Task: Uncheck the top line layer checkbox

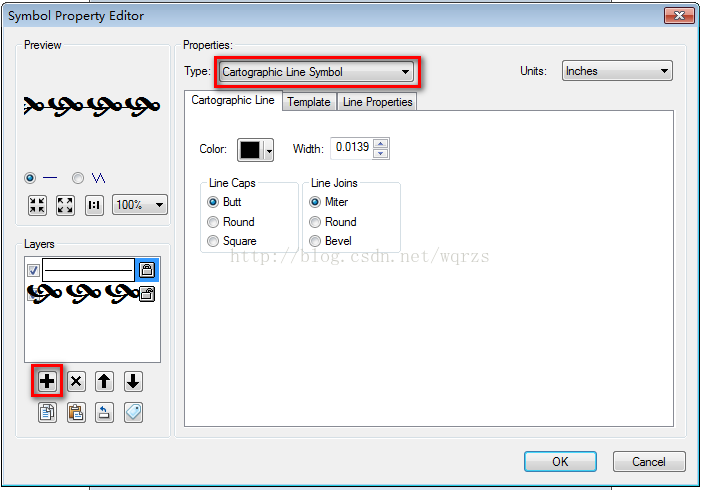Action: pos(33,270)
